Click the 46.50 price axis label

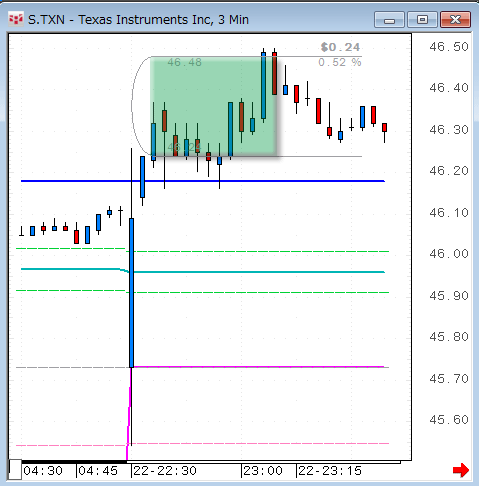pyautogui.click(x=449, y=47)
